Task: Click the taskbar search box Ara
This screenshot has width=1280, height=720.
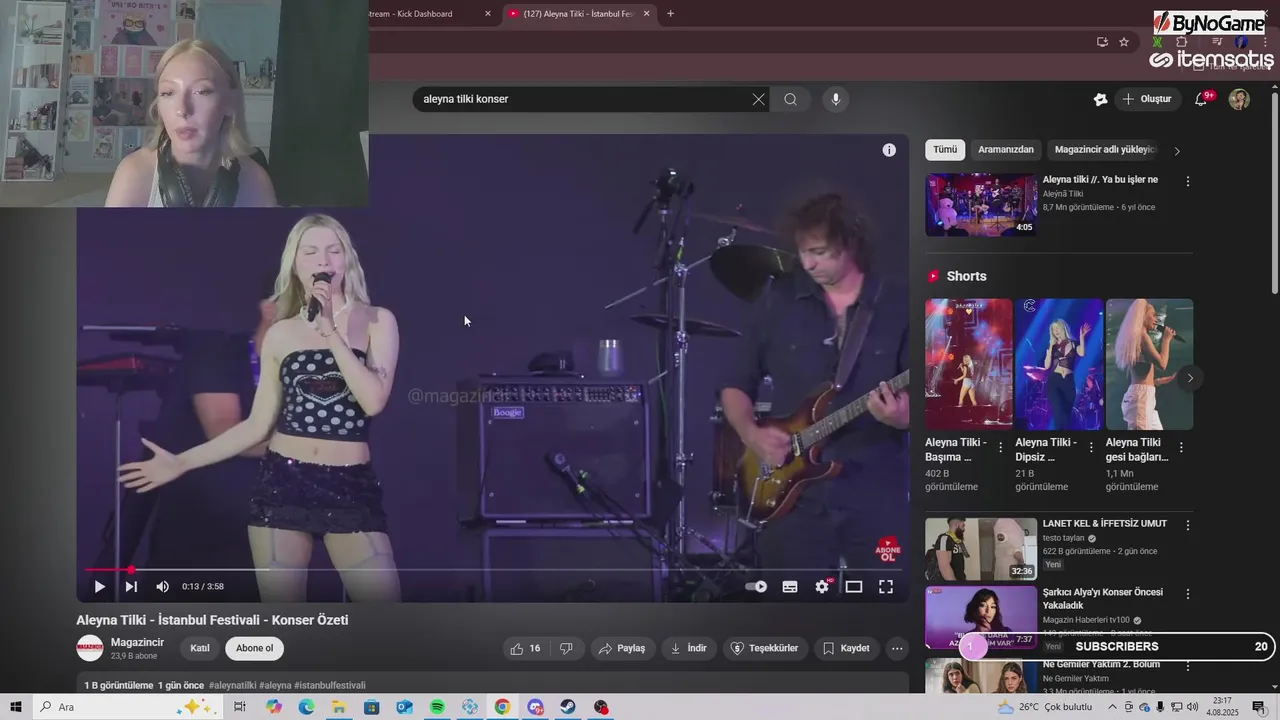Action: (125, 707)
